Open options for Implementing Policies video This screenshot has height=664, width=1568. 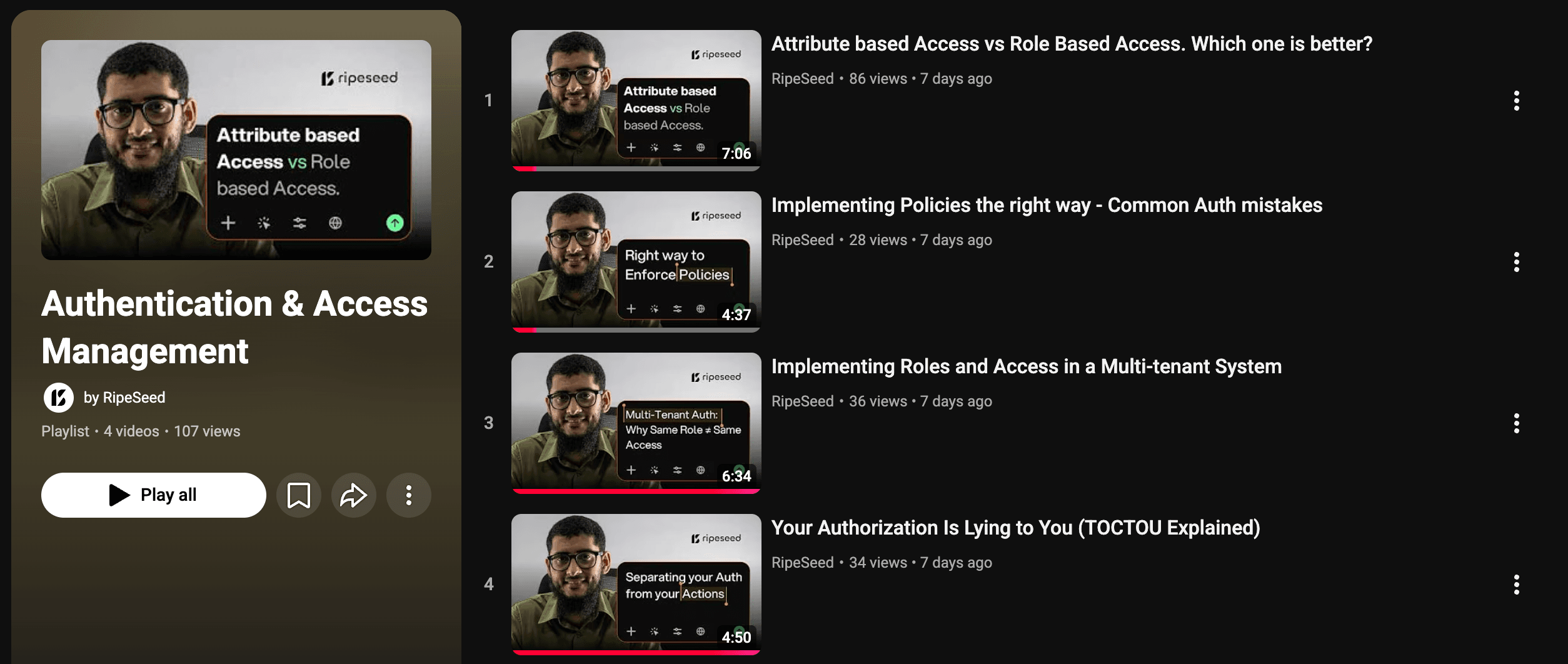point(1516,262)
